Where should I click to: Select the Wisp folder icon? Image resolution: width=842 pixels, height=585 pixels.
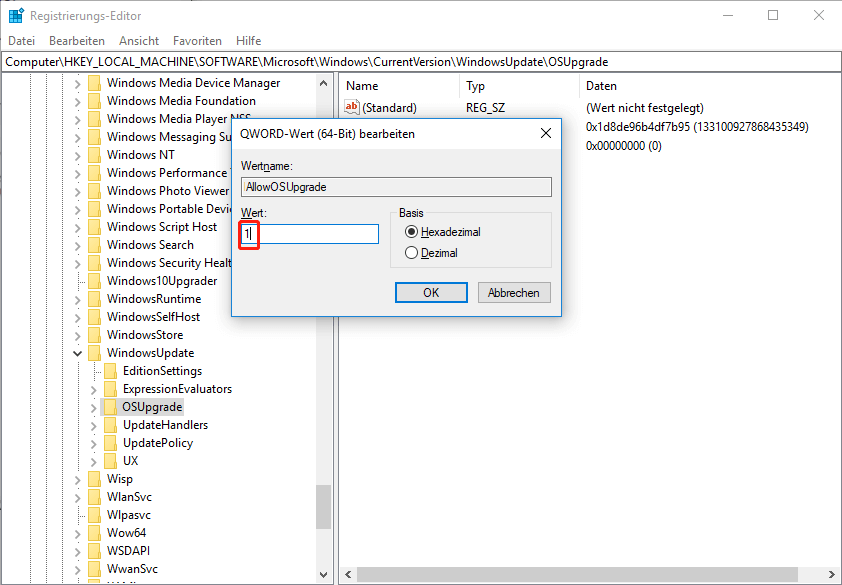point(95,479)
